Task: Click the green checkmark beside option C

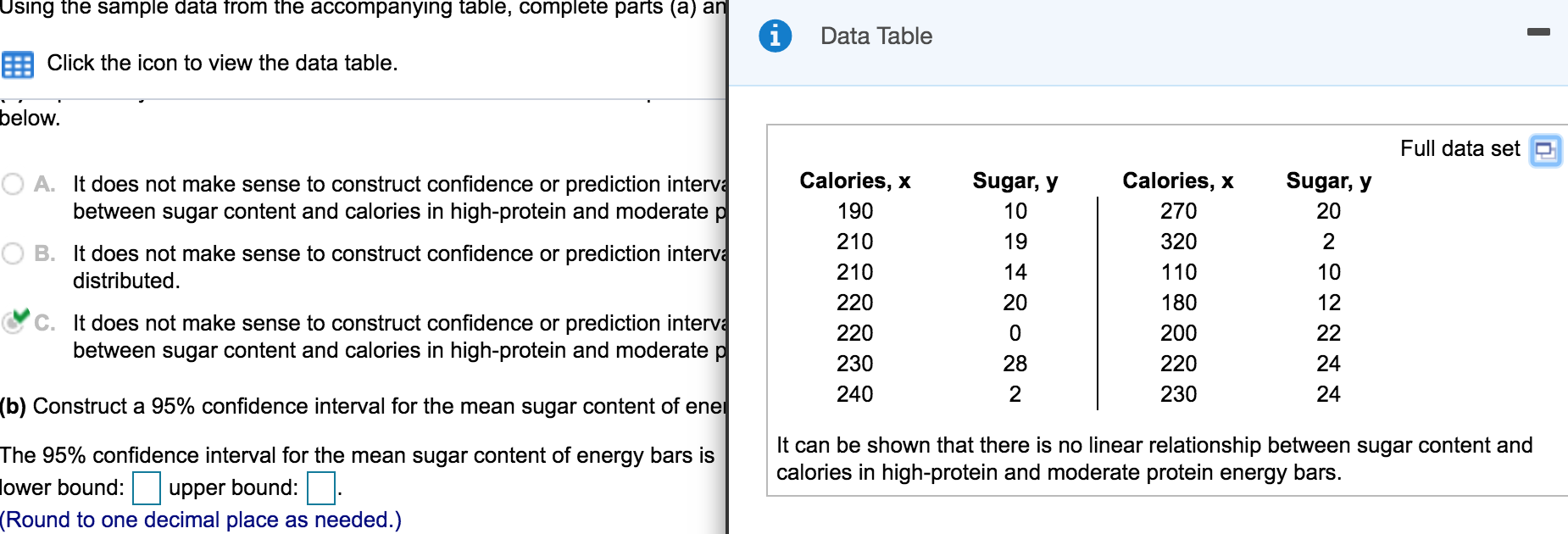Action: [x=23, y=316]
